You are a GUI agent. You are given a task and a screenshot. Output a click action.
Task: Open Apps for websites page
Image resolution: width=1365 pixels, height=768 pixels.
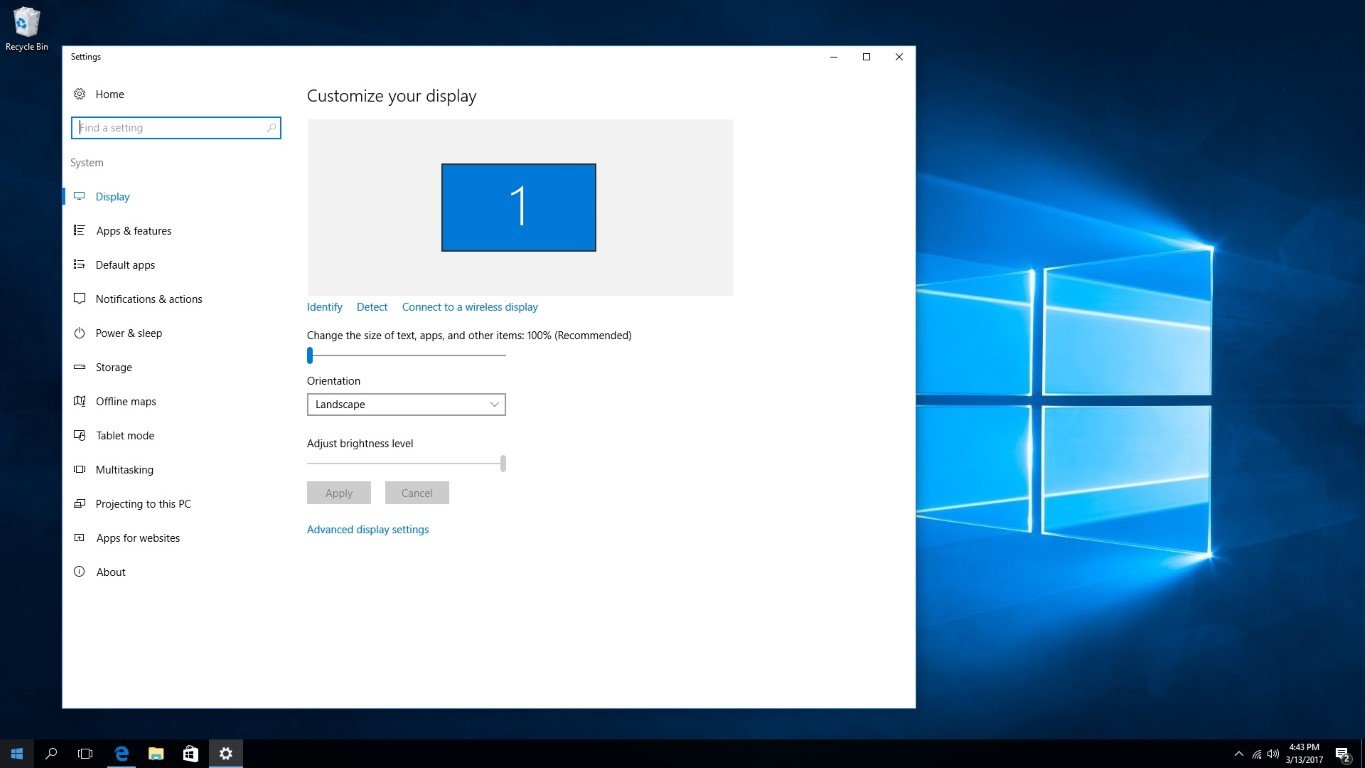point(137,538)
